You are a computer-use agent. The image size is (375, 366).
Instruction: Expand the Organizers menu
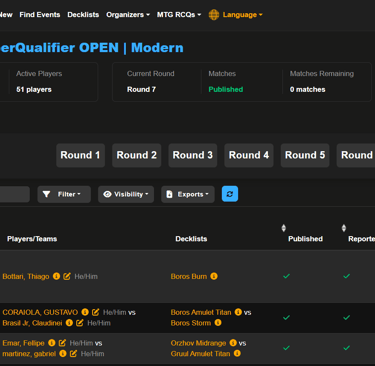(x=128, y=15)
